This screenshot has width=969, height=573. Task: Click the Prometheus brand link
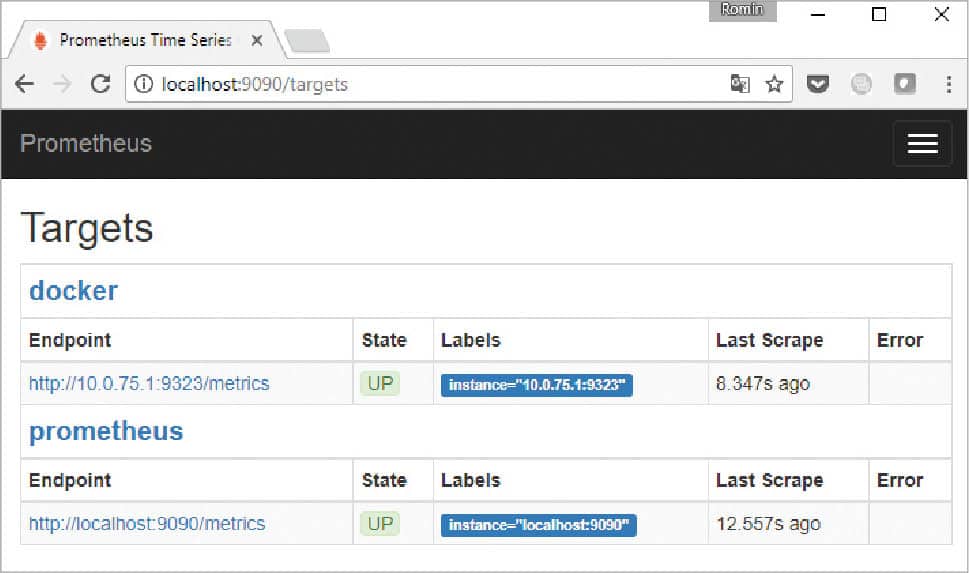(x=86, y=143)
